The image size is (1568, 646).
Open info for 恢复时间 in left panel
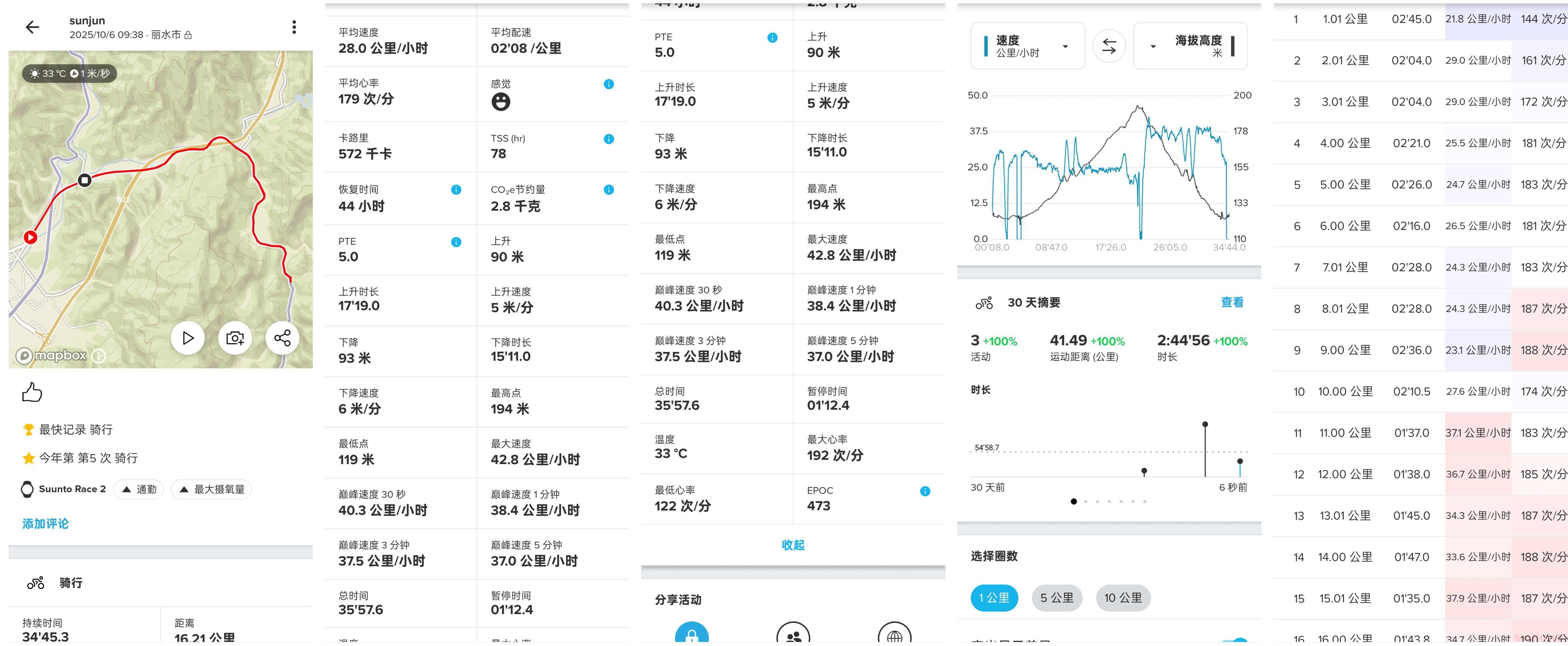click(456, 190)
